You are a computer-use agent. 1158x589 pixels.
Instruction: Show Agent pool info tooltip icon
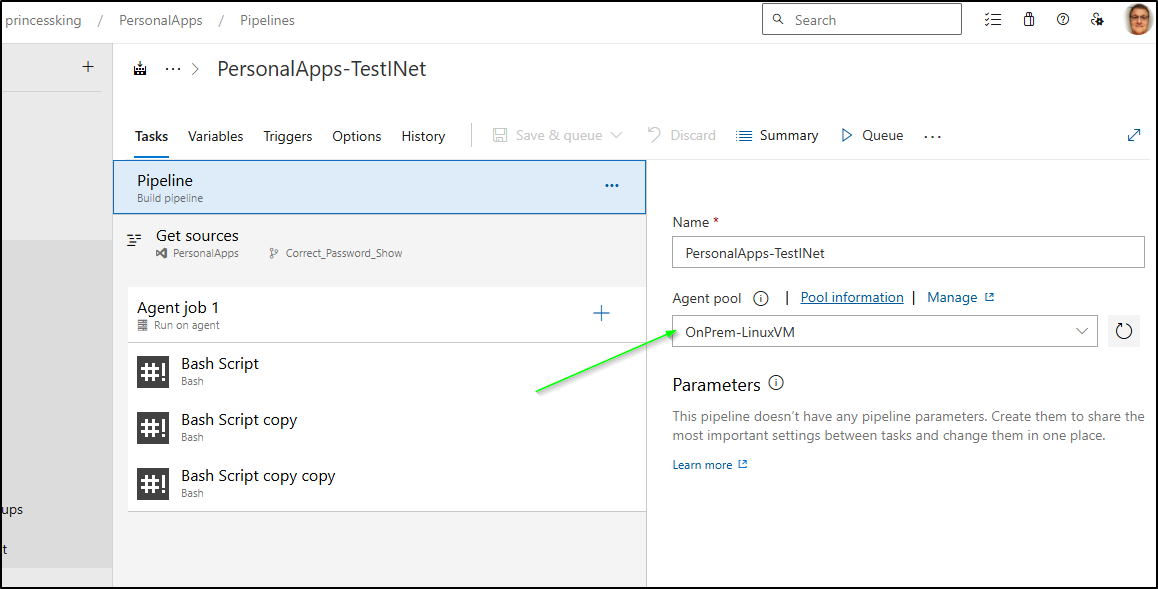point(761,298)
